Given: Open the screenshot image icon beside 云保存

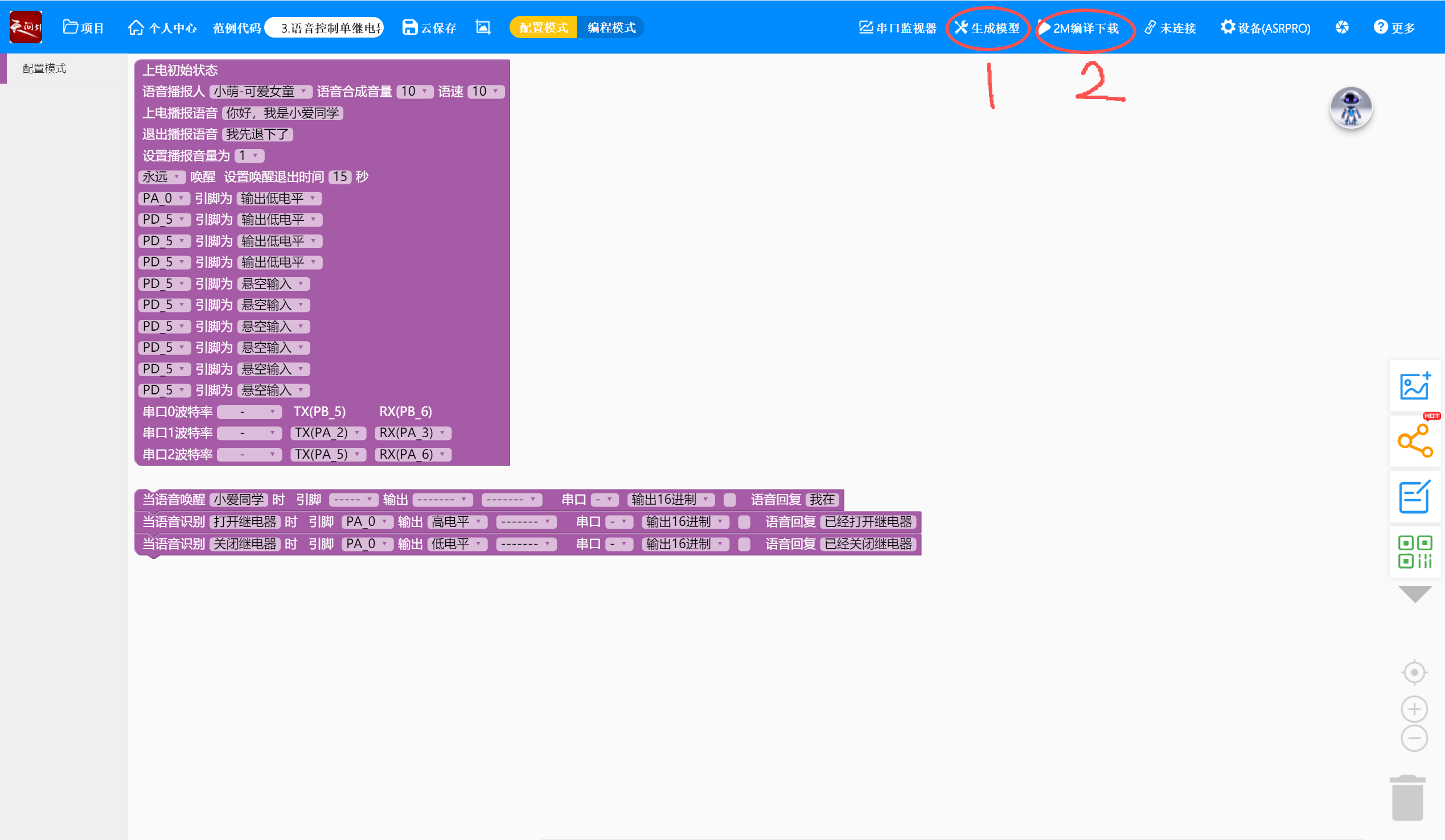Looking at the screenshot, I should coord(483,27).
